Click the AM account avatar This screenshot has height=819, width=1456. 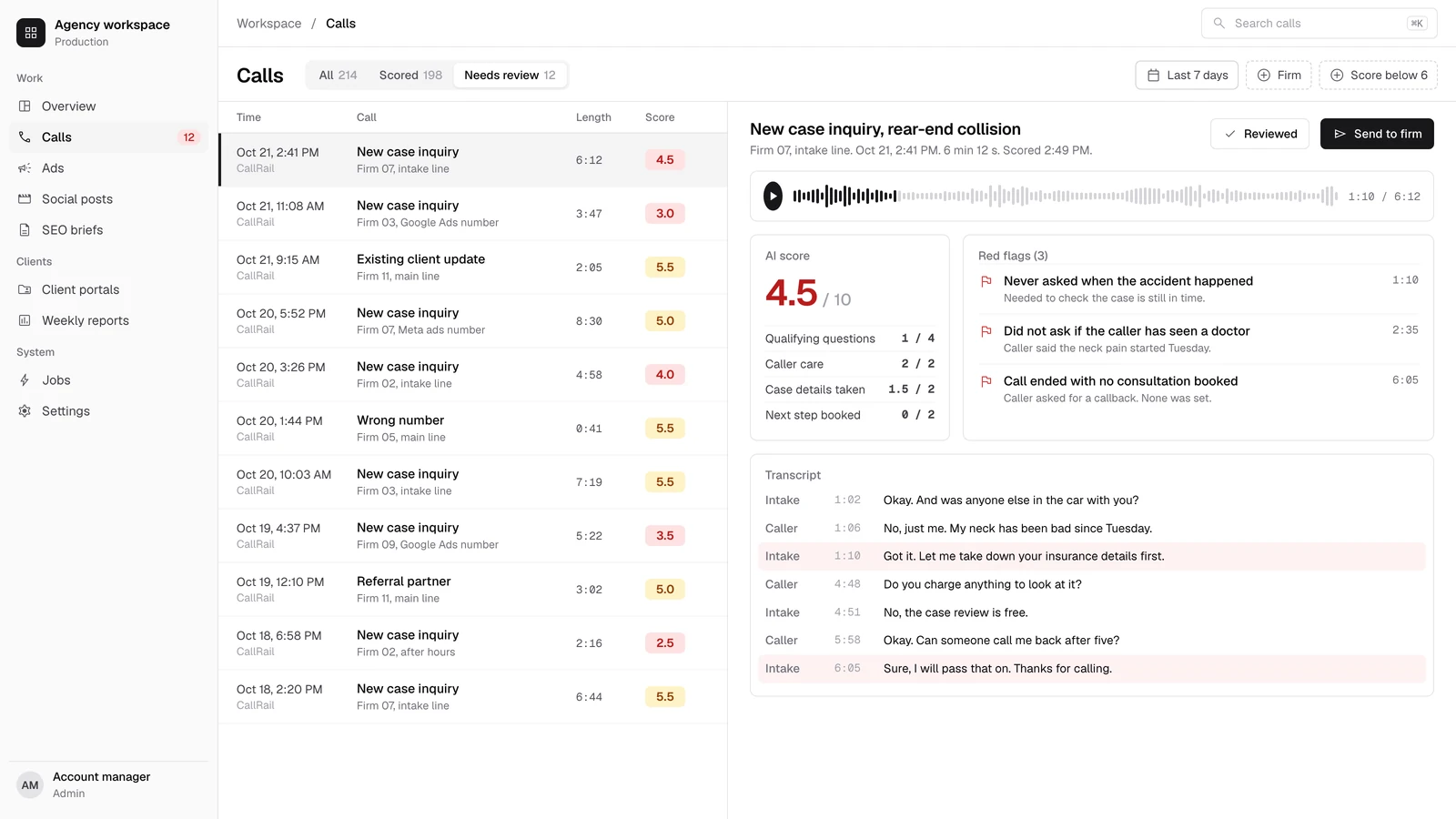30,785
